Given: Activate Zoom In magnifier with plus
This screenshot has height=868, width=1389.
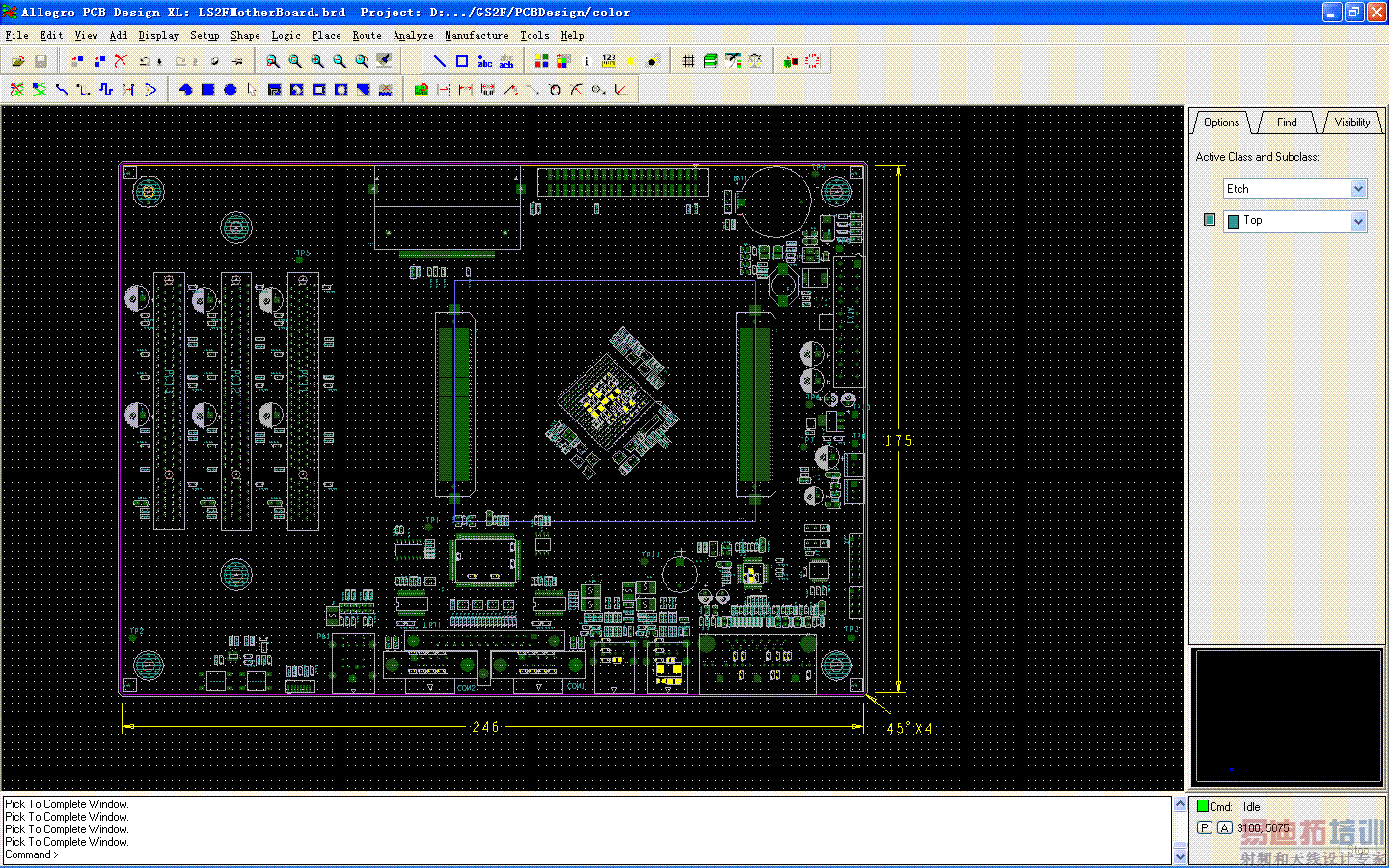Looking at the screenshot, I should pos(317,61).
